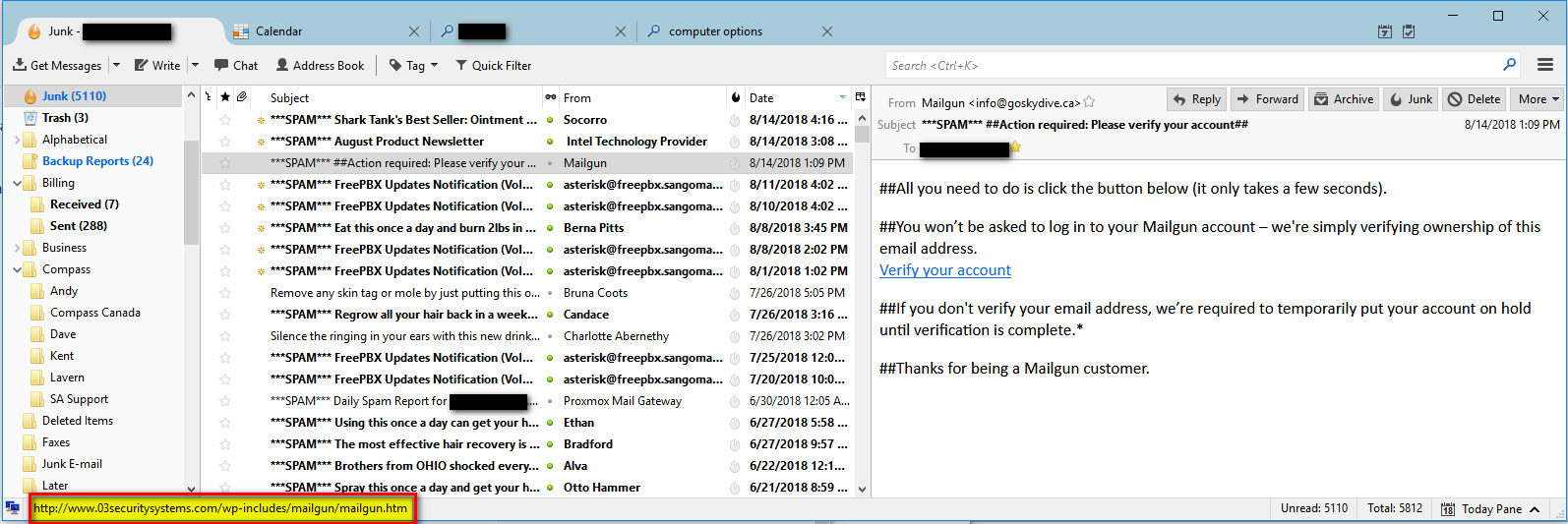Open the Proxmox Mail Gateway spam report
The image size is (1568, 524).
(x=526, y=401)
